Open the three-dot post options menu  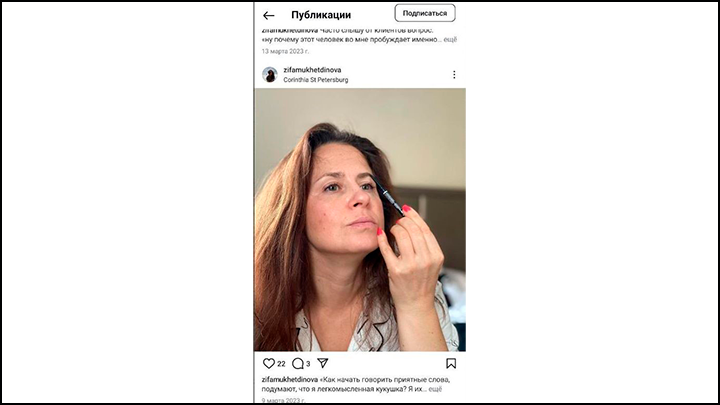point(454,74)
